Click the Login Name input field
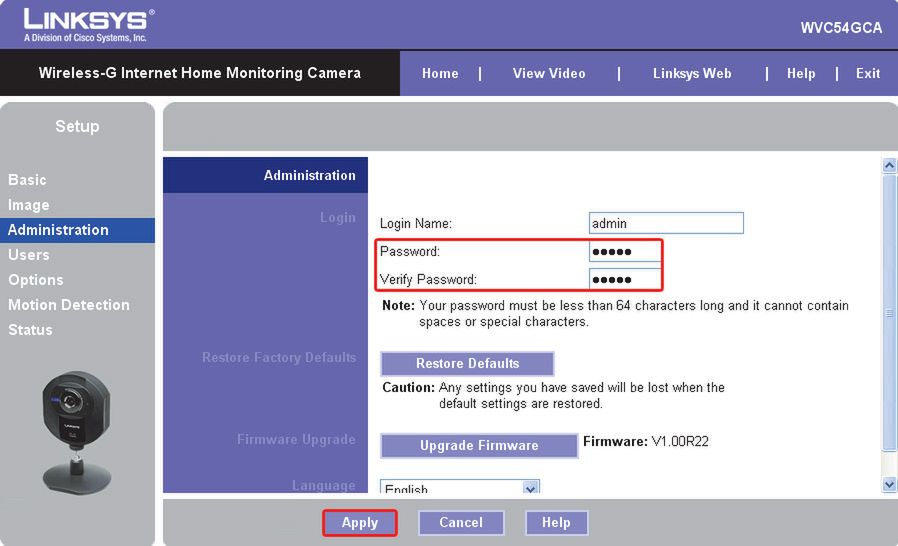This screenshot has width=898, height=546. click(666, 223)
